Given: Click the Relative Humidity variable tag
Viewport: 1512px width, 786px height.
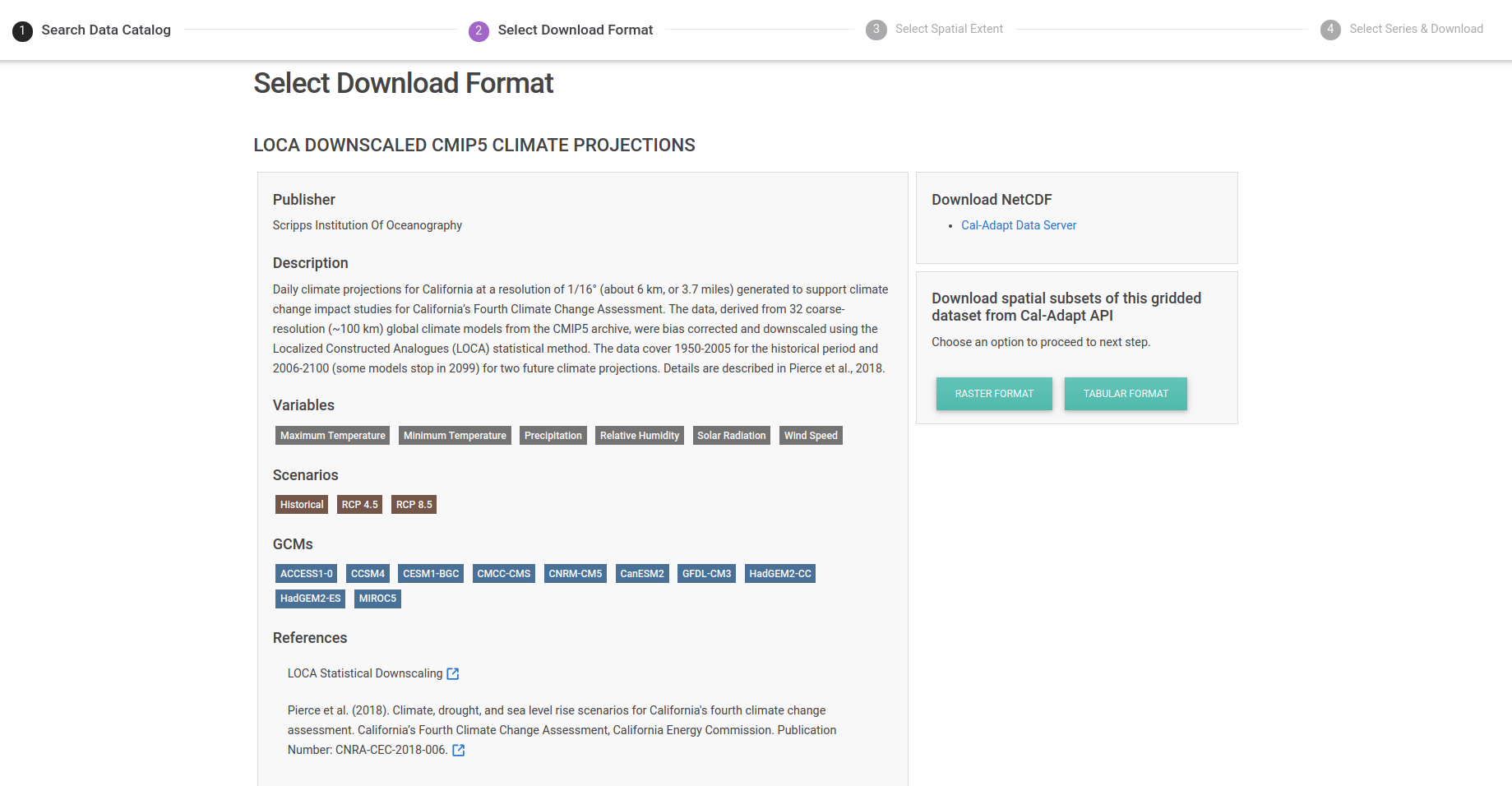Looking at the screenshot, I should pos(640,436).
